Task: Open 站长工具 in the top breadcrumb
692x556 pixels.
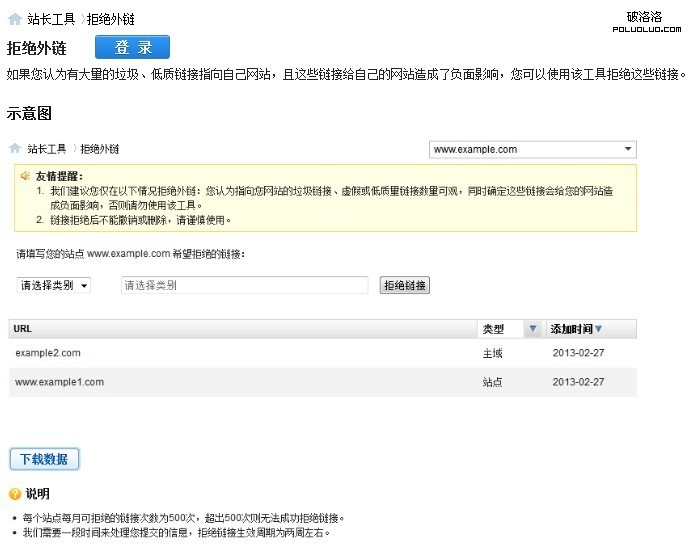Action: (x=49, y=19)
